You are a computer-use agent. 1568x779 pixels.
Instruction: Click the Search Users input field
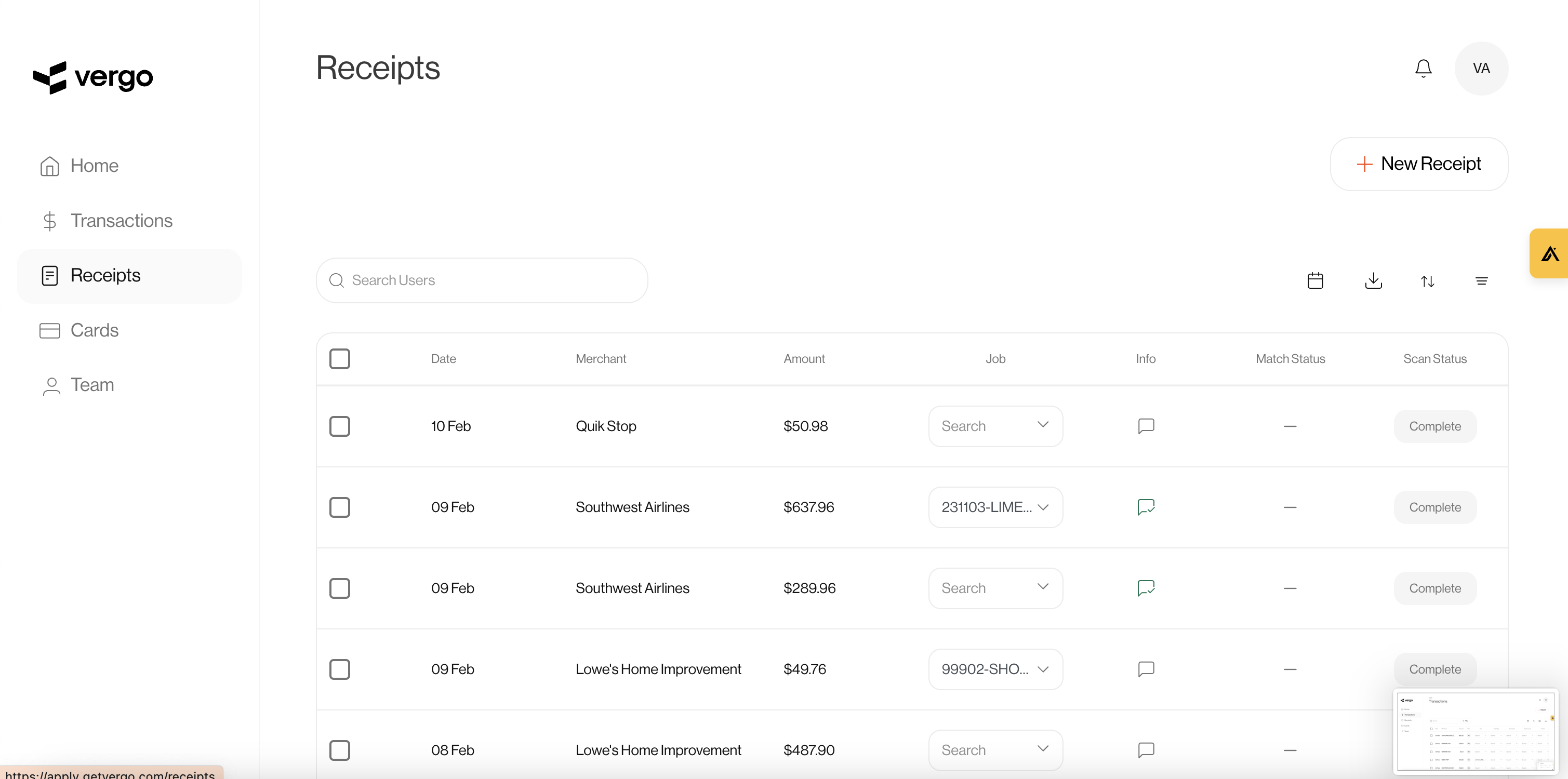pyautogui.click(x=482, y=280)
